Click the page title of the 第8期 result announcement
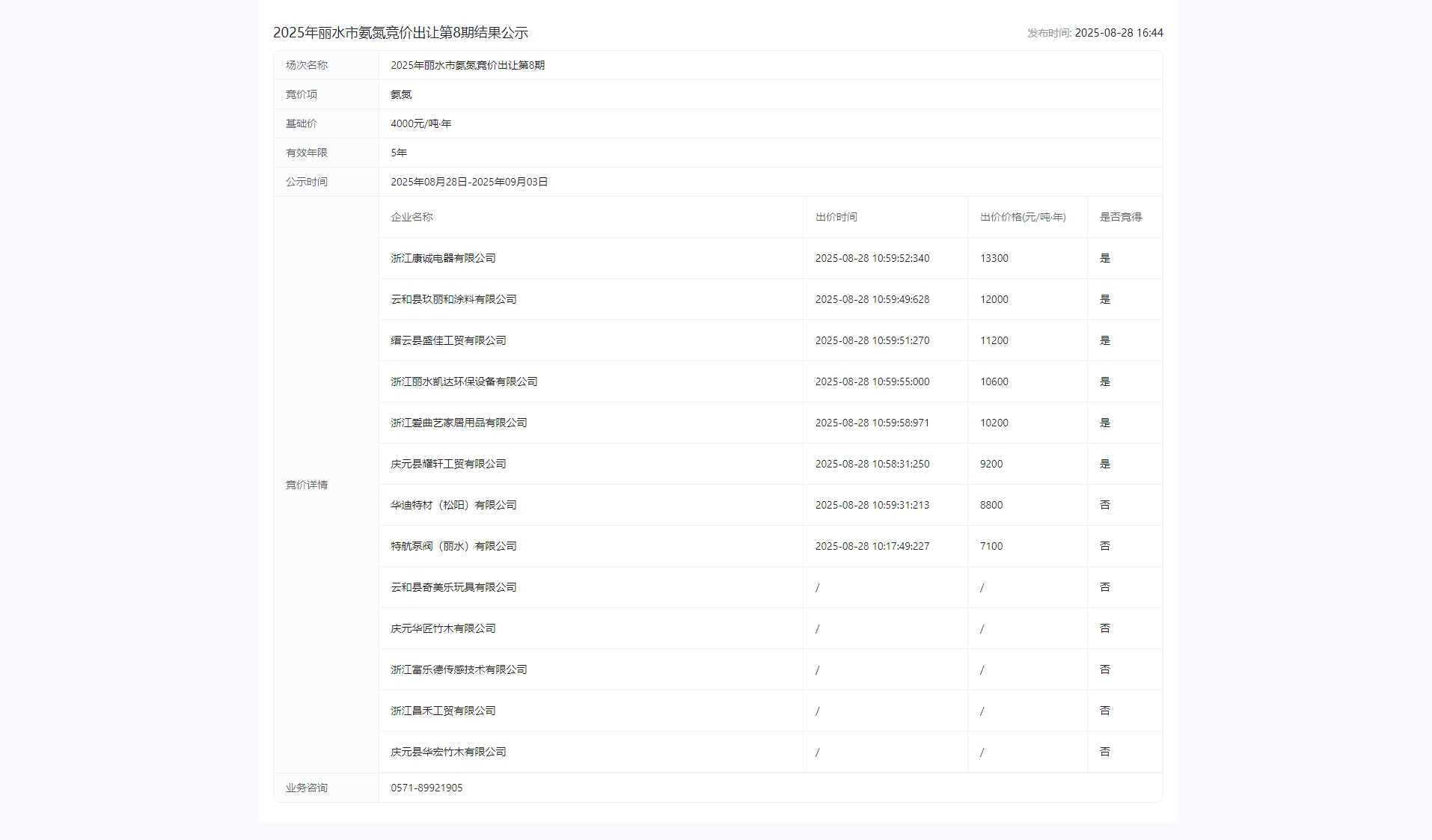 tap(400, 33)
